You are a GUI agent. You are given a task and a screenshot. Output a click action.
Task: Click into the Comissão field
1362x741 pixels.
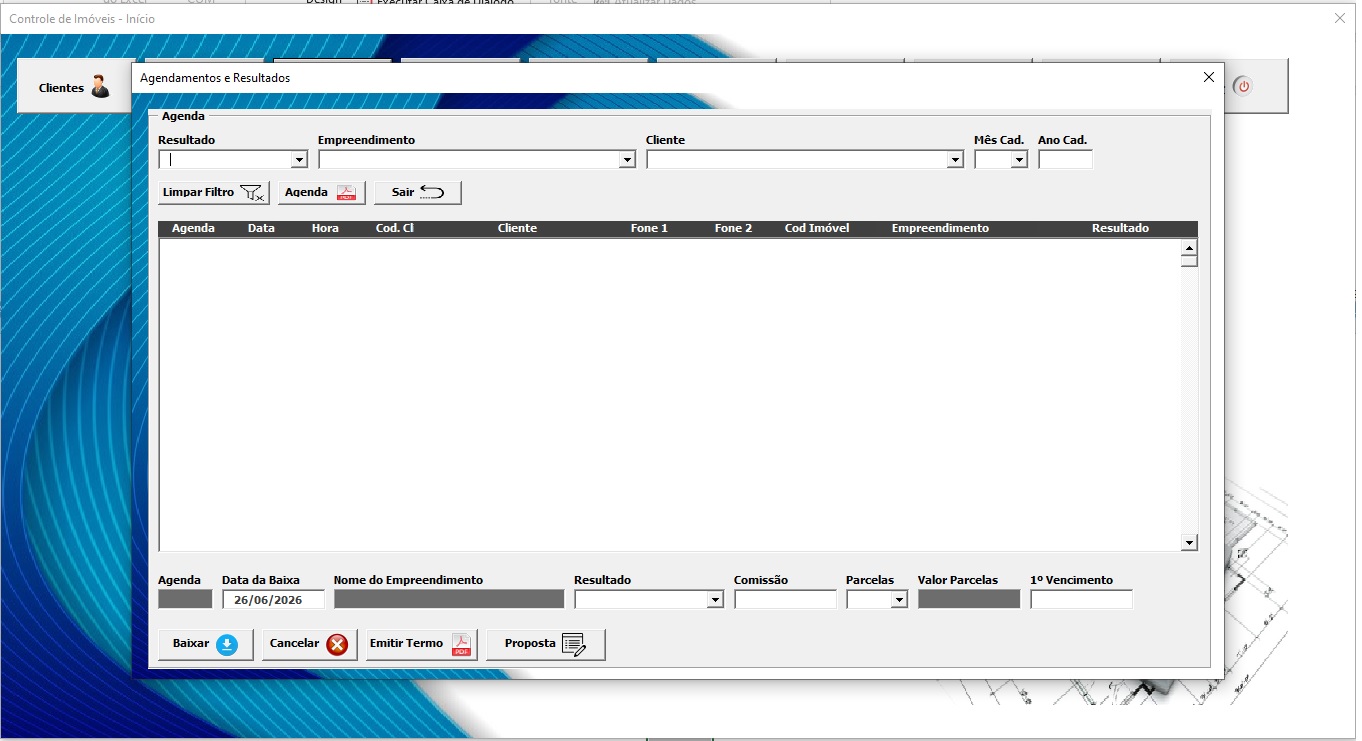click(x=786, y=600)
